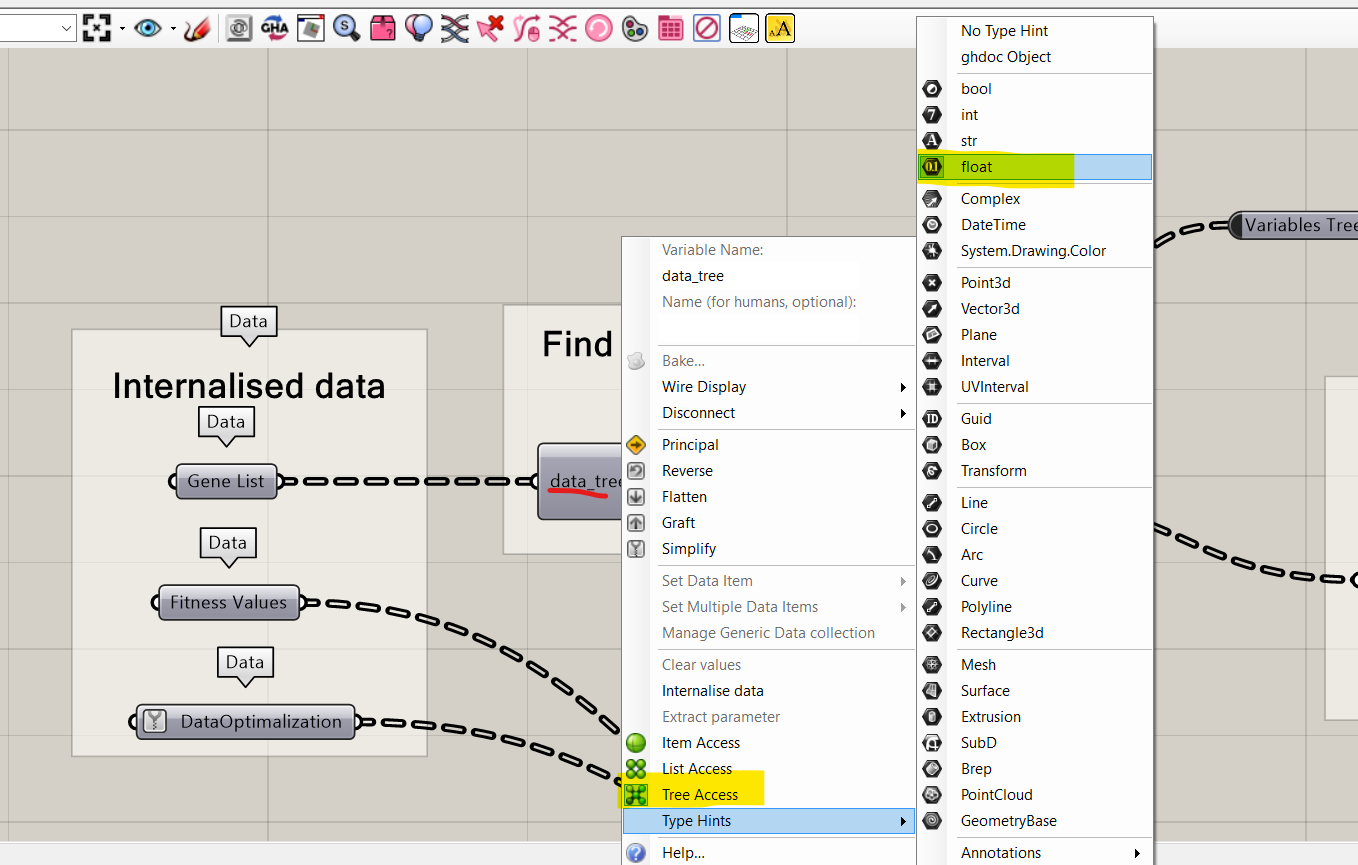Click the red prohibited circle icon
Screen dimensions: 1358x865
(706, 29)
